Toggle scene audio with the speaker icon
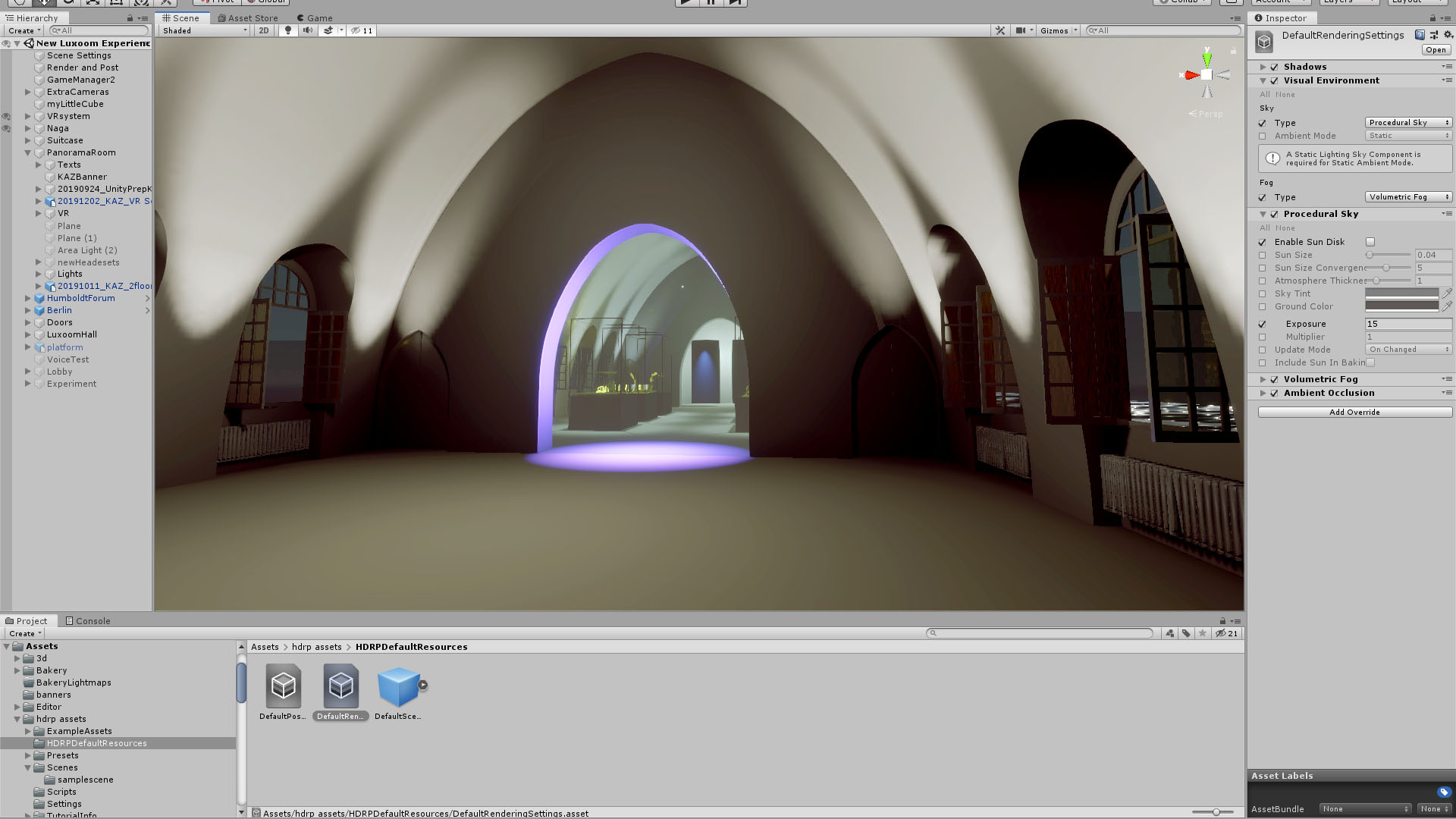The image size is (1456, 819). [307, 30]
